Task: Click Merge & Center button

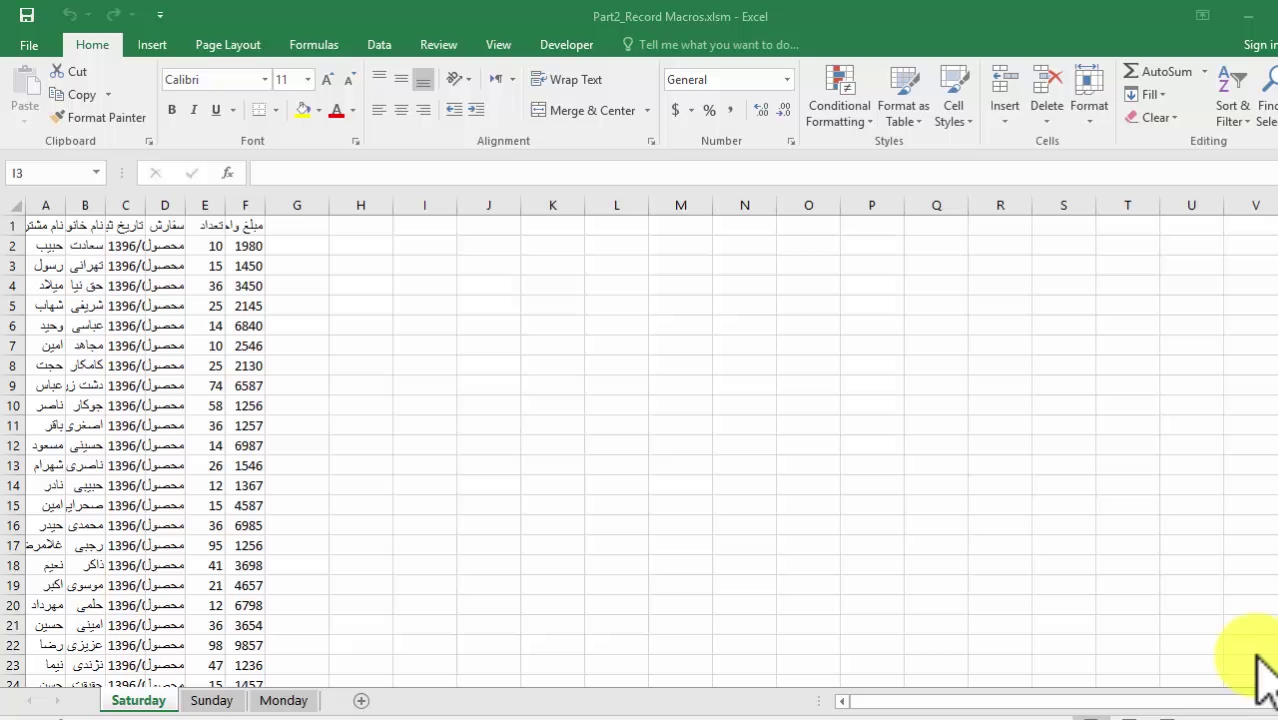Action: [584, 110]
